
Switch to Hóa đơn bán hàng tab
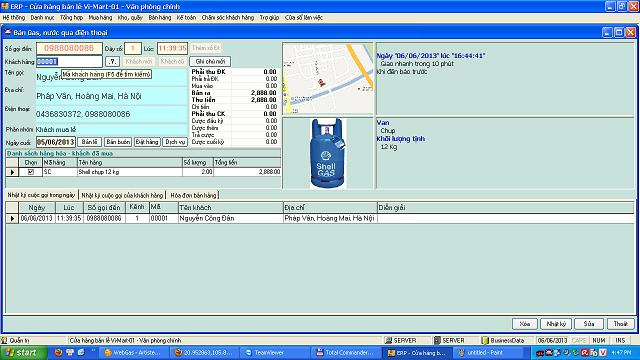pos(193,196)
